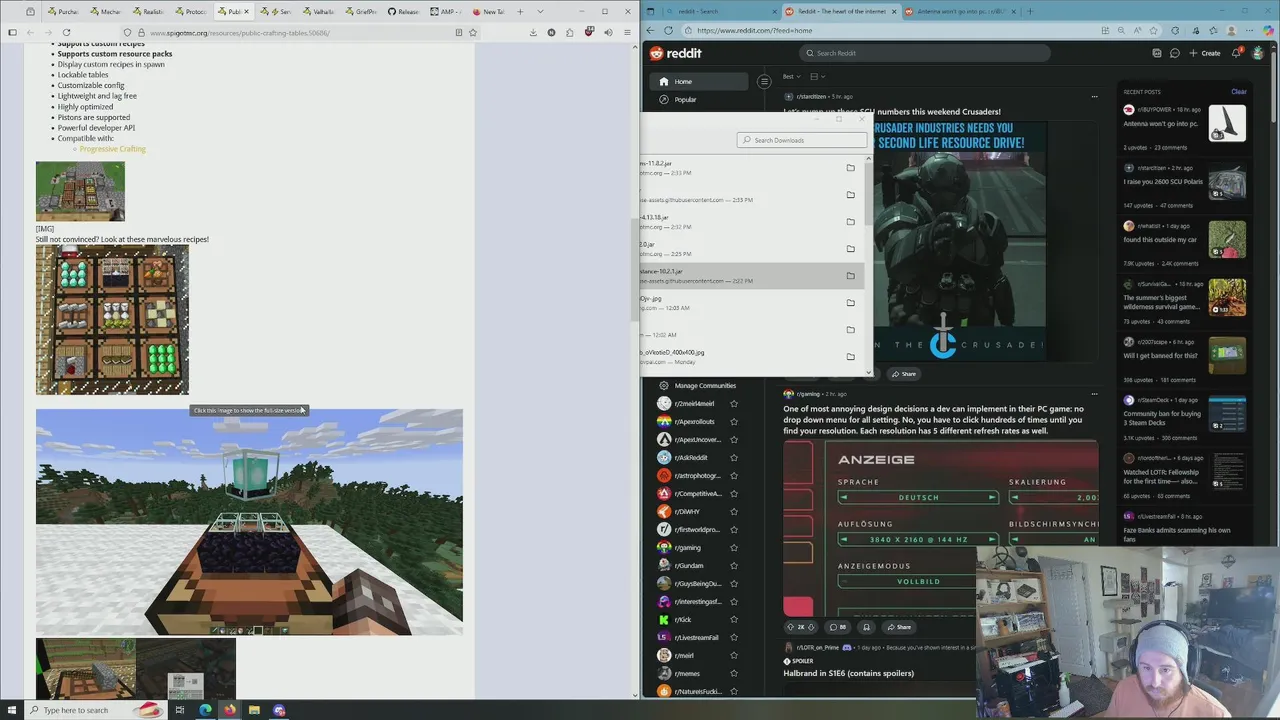Favorite the r/ApexRollouts community star
1280x720 pixels.
pyautogui.click(x=734, y=422)
